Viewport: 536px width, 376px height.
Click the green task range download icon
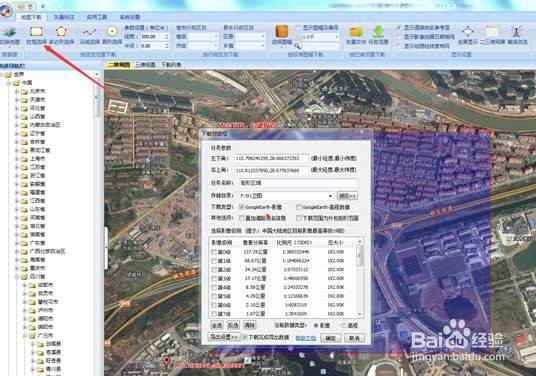click(x=378, y=32)
